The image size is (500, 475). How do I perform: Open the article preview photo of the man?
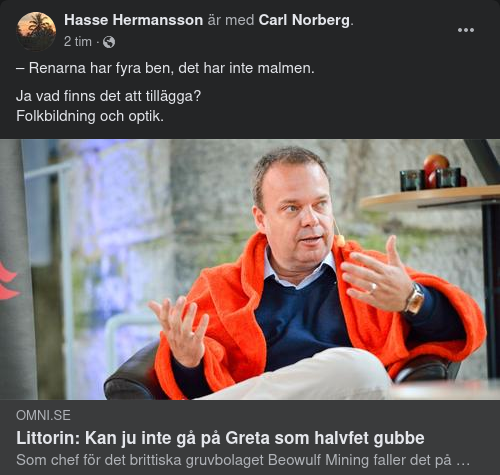(x=250, y=269)
